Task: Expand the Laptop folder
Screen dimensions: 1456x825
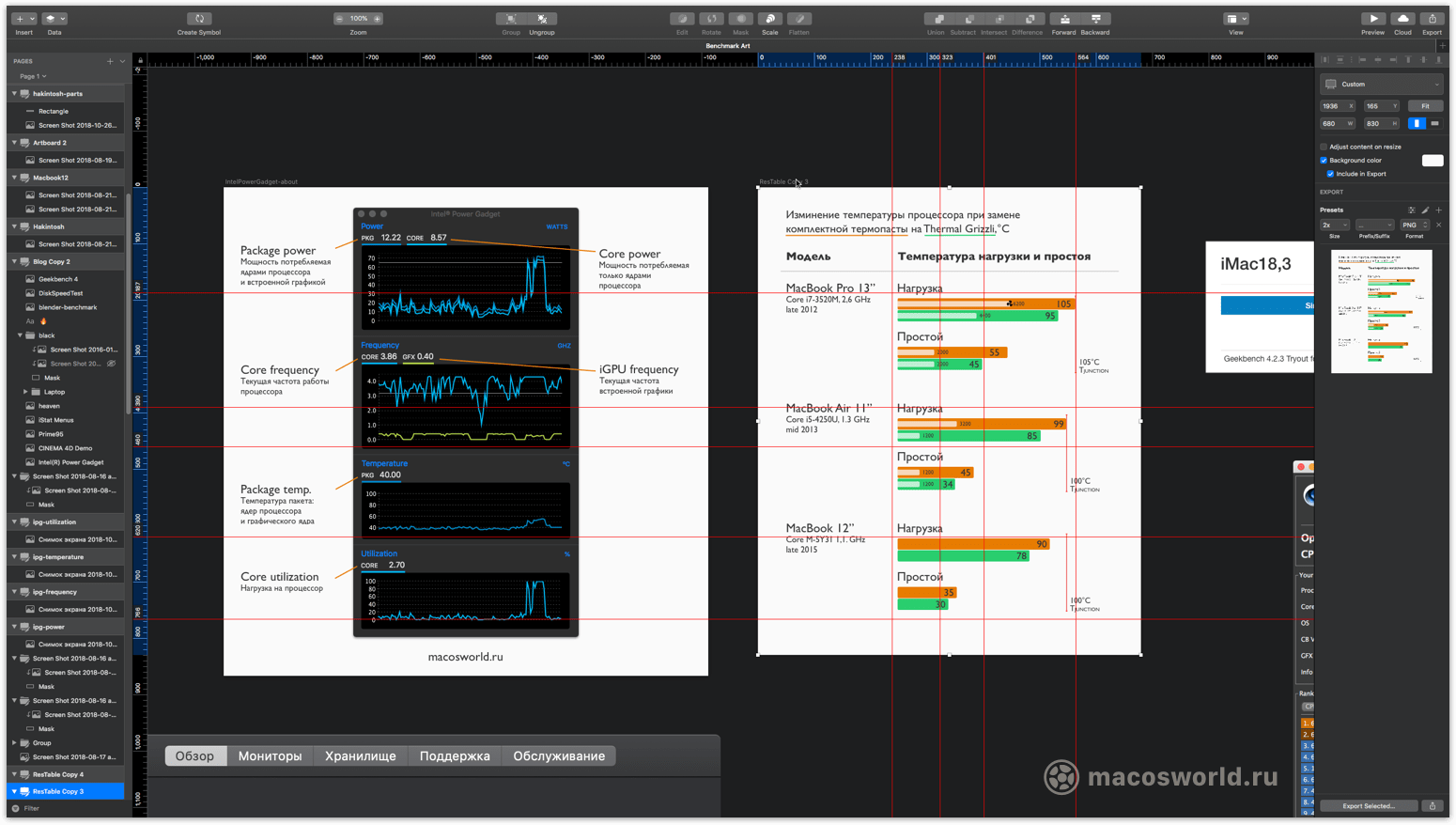Action: [25, 392]
